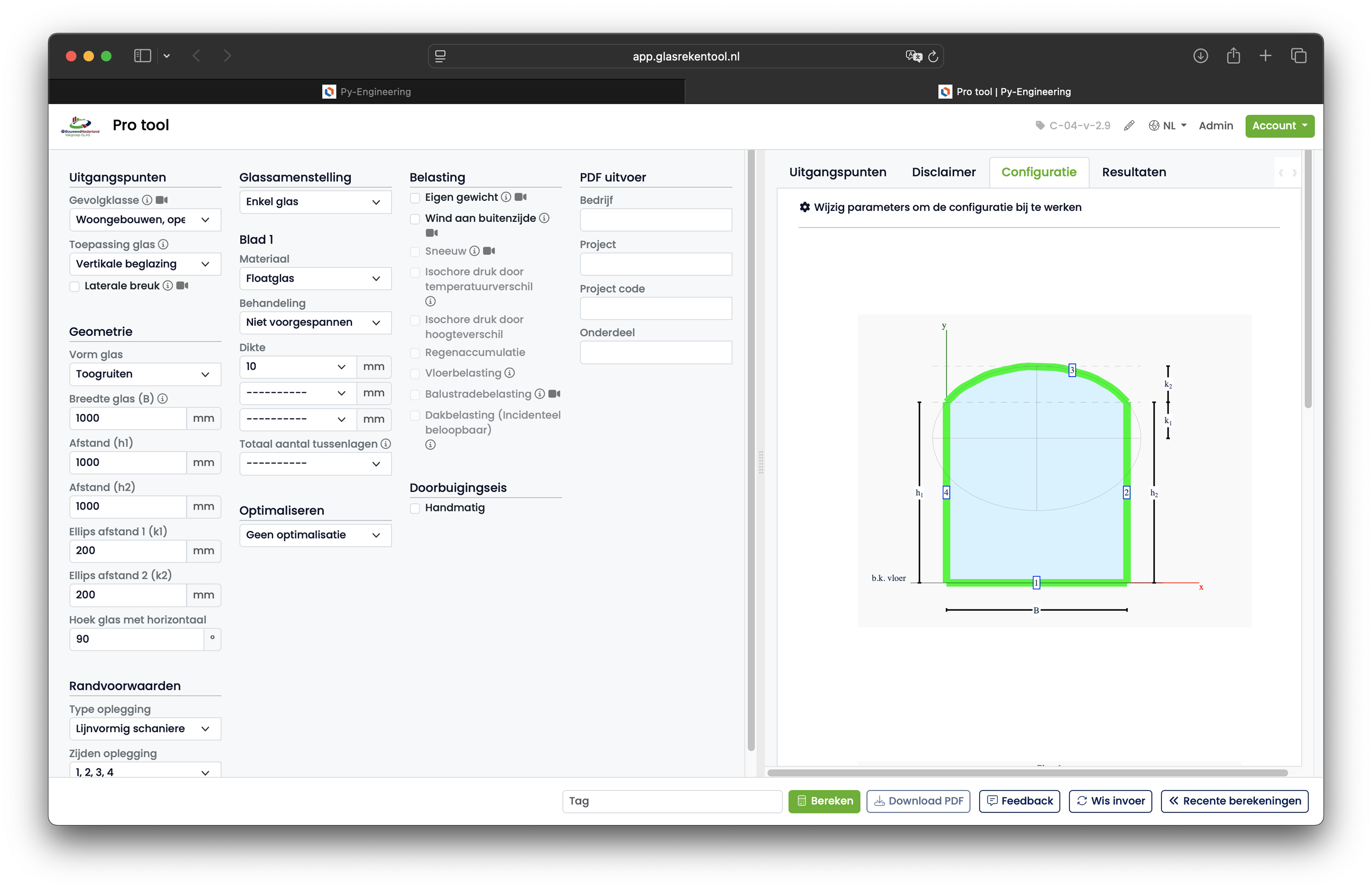1372x890 pixels.
Task: Enable the Laterale breuk checkbox
Action: coord(74,286)
